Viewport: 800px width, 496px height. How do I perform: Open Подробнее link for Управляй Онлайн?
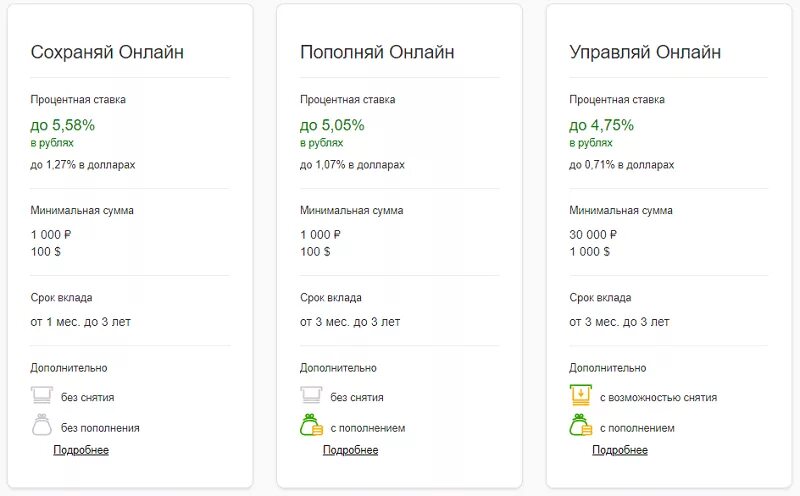620,450
